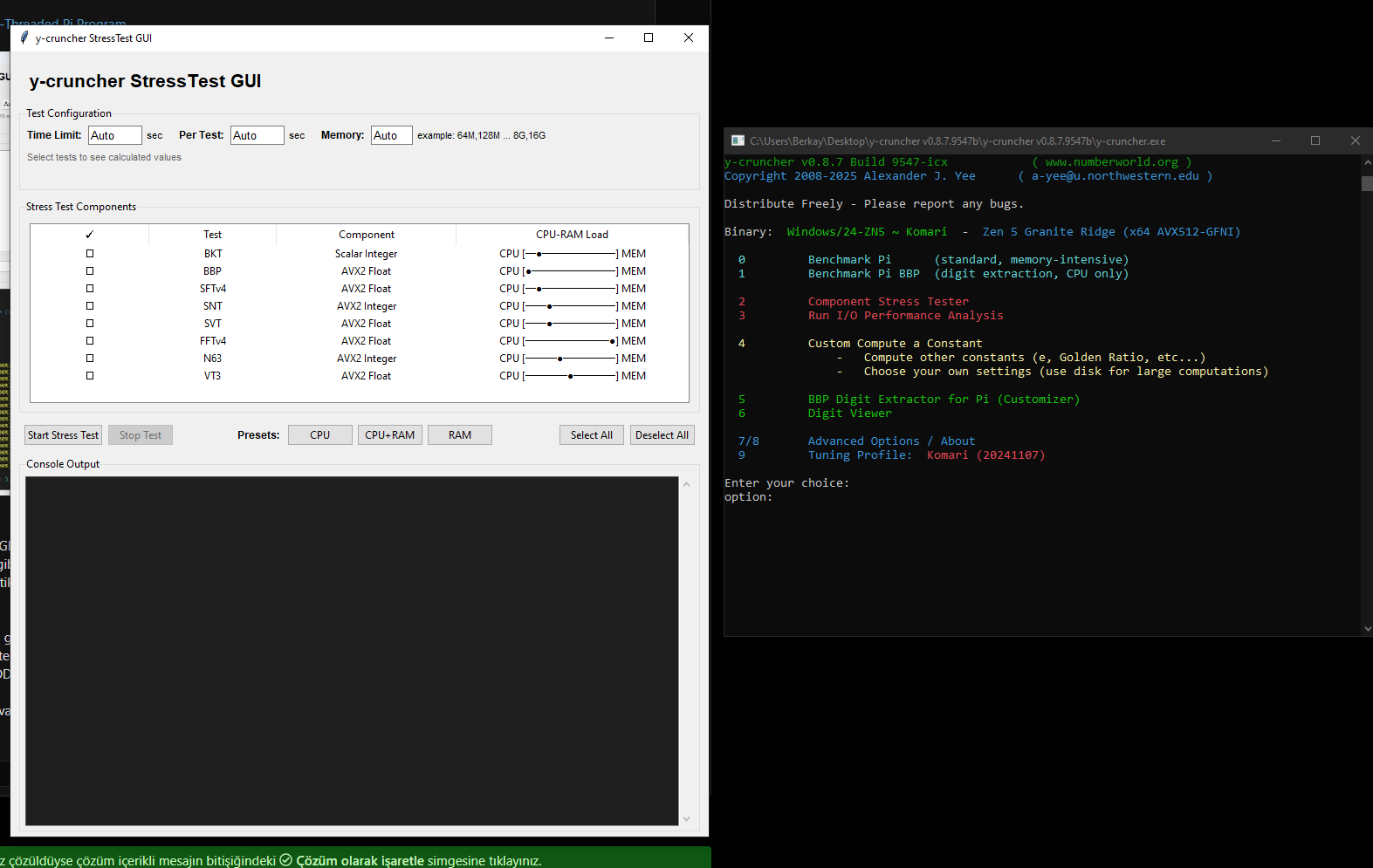This screenshot has width=1373, height=868.
Task: Click the Console Output scrollbar down arrow
Action: coord(686,818)
